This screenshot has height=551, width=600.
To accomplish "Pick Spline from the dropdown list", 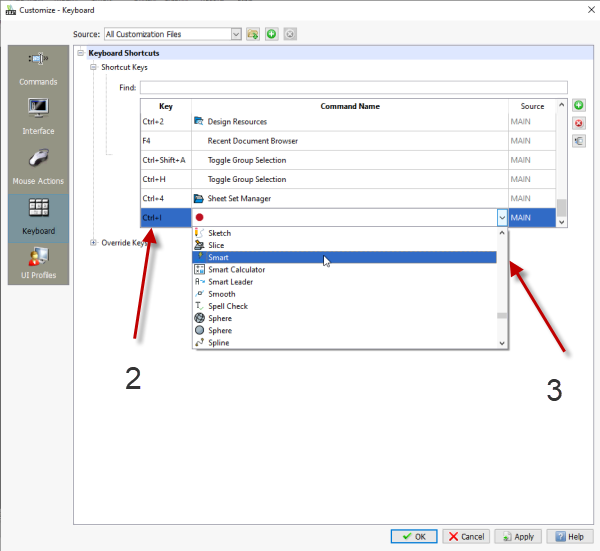I will point(344,343).
